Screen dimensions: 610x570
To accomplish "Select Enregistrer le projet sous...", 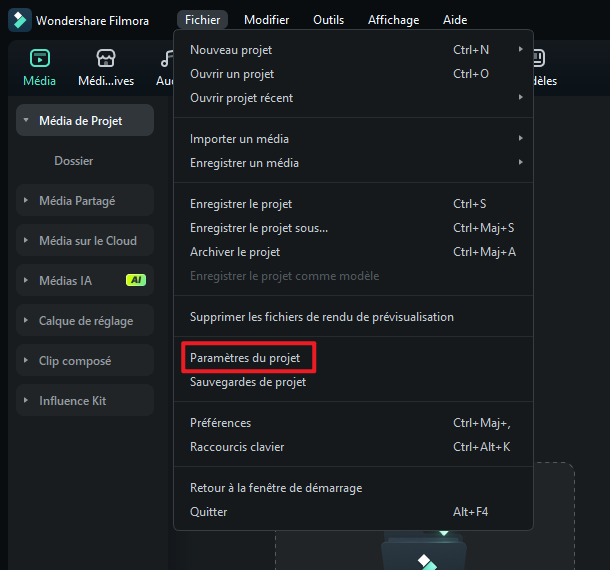I will click(353, 228).
